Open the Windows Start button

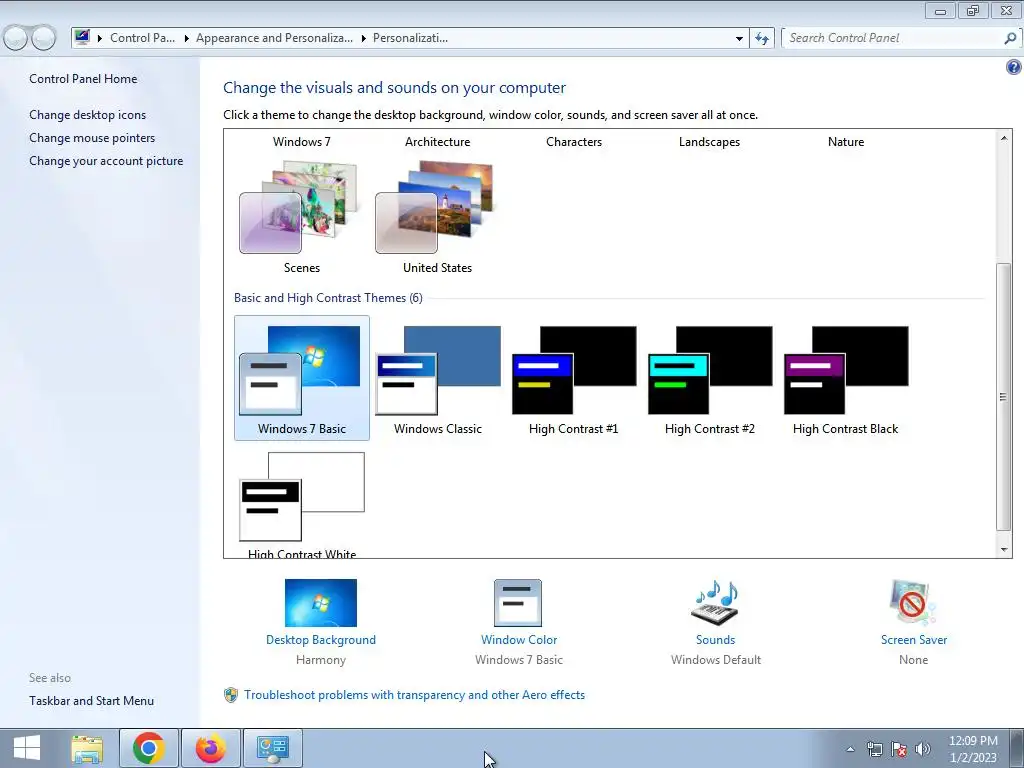pyautogui.click(x=26, y=748)
